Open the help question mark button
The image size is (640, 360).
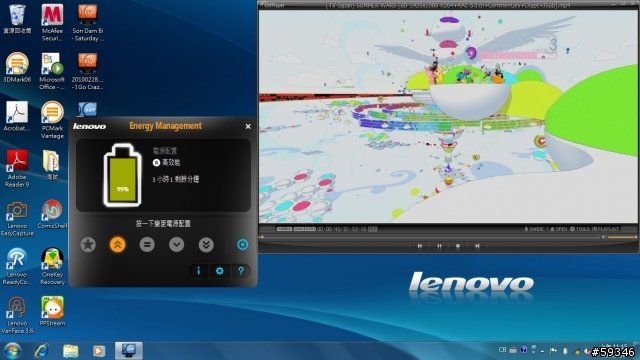(x=241, y=271)
